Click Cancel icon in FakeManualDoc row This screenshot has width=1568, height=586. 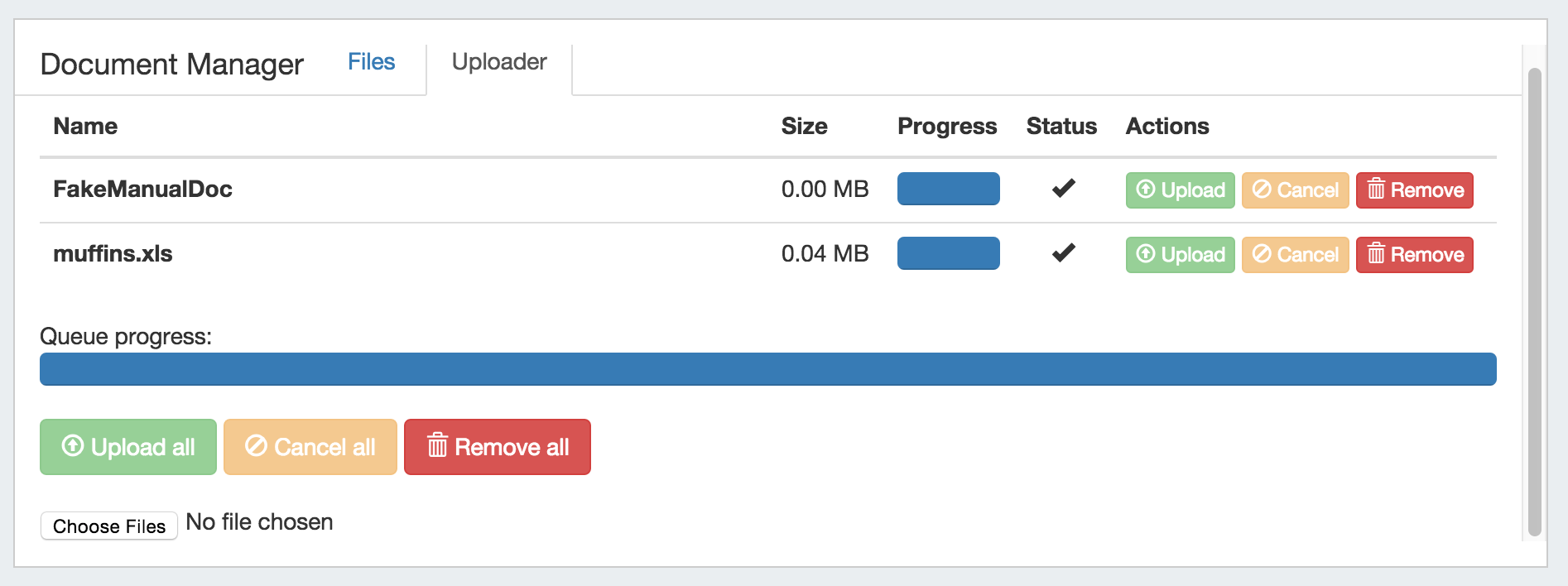tap(1262, 190)
